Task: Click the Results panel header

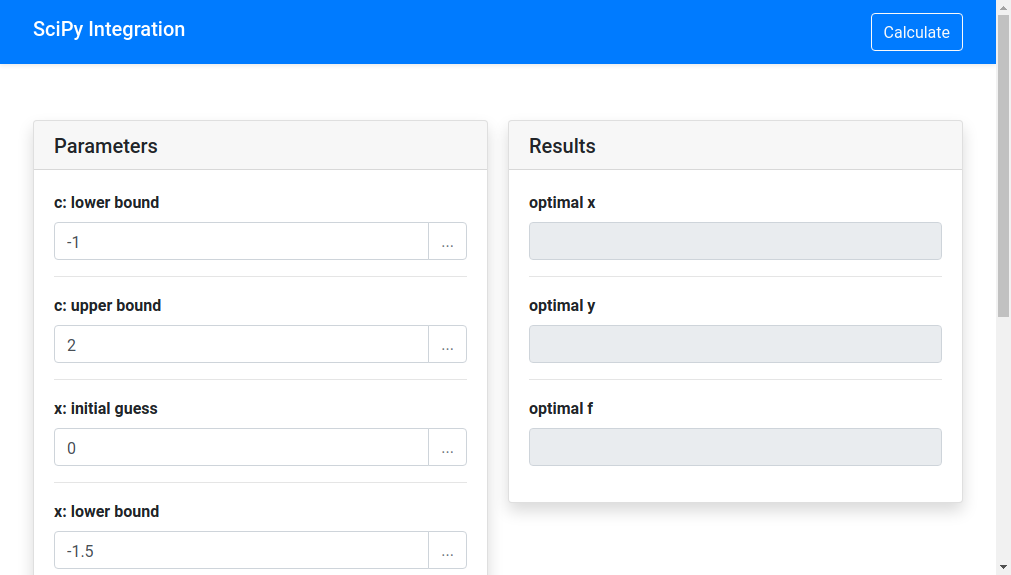Action: [x=735, y=146]
